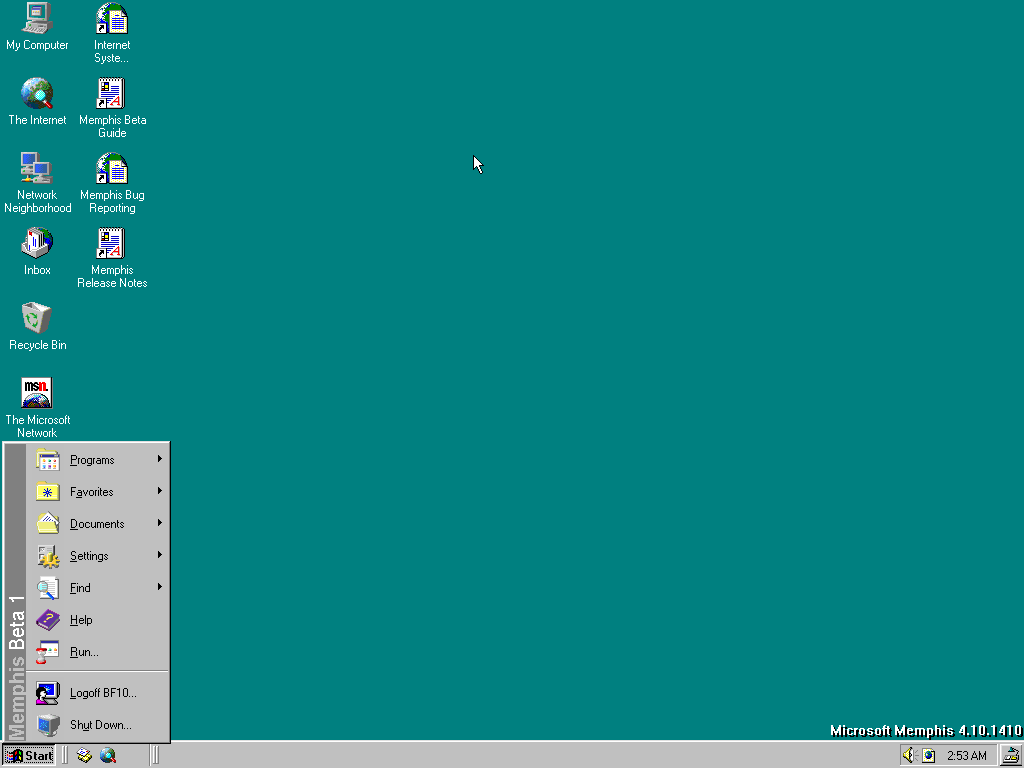The width and height of the screenshot is (1024, 768).
Task: Expand the Favorites submenu
Action: 98,492
